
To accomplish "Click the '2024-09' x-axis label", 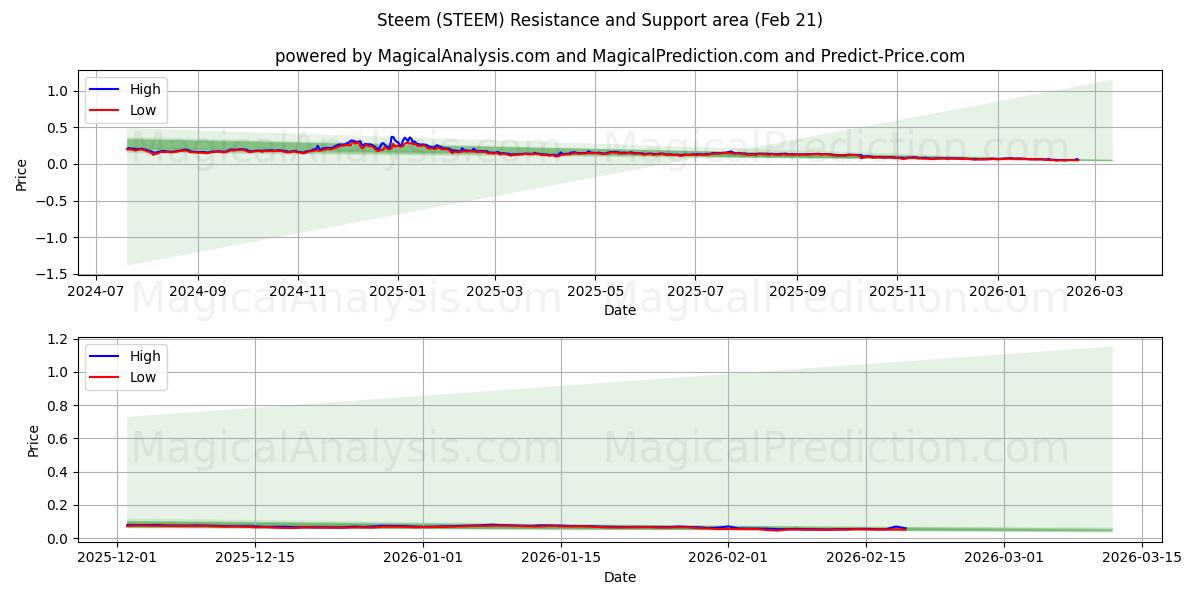I will (197, 292).
